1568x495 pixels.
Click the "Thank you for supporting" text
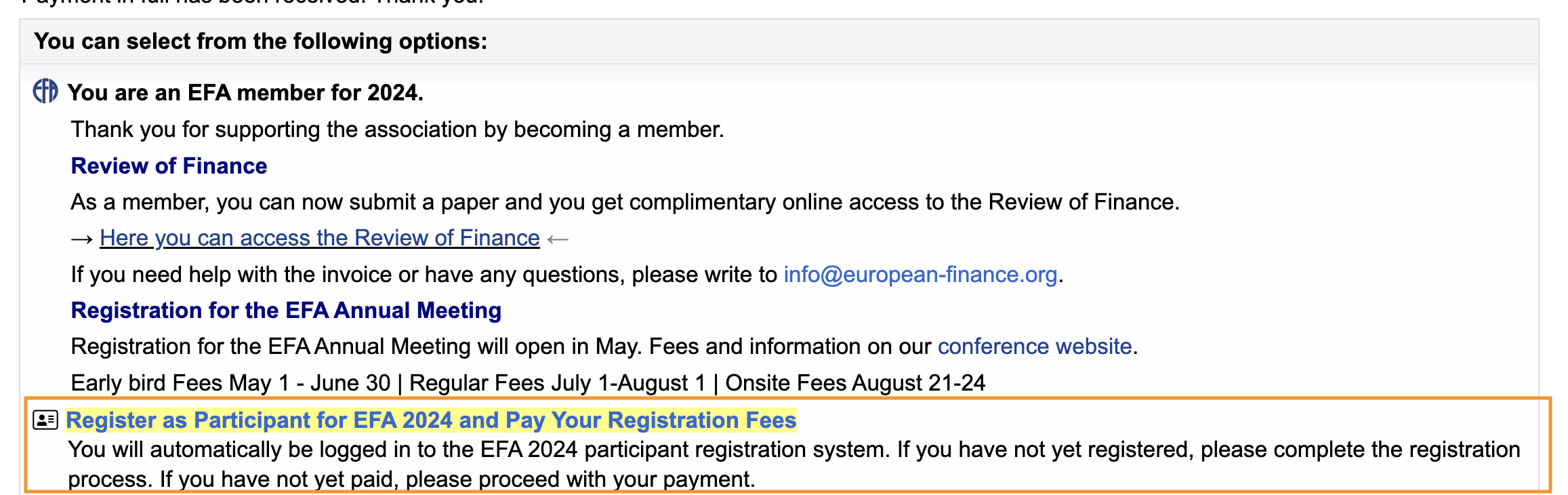(397, 130)
